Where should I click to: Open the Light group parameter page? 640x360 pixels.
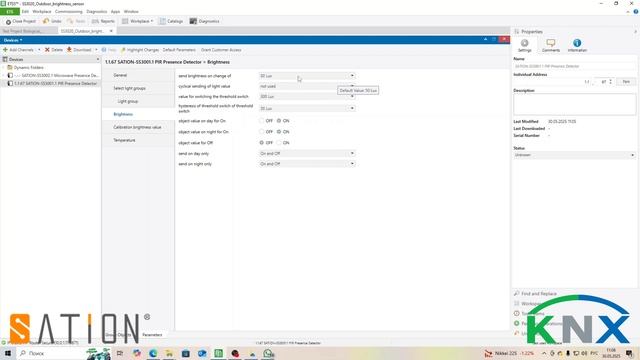pyautogui.click(x=128, y=101)
